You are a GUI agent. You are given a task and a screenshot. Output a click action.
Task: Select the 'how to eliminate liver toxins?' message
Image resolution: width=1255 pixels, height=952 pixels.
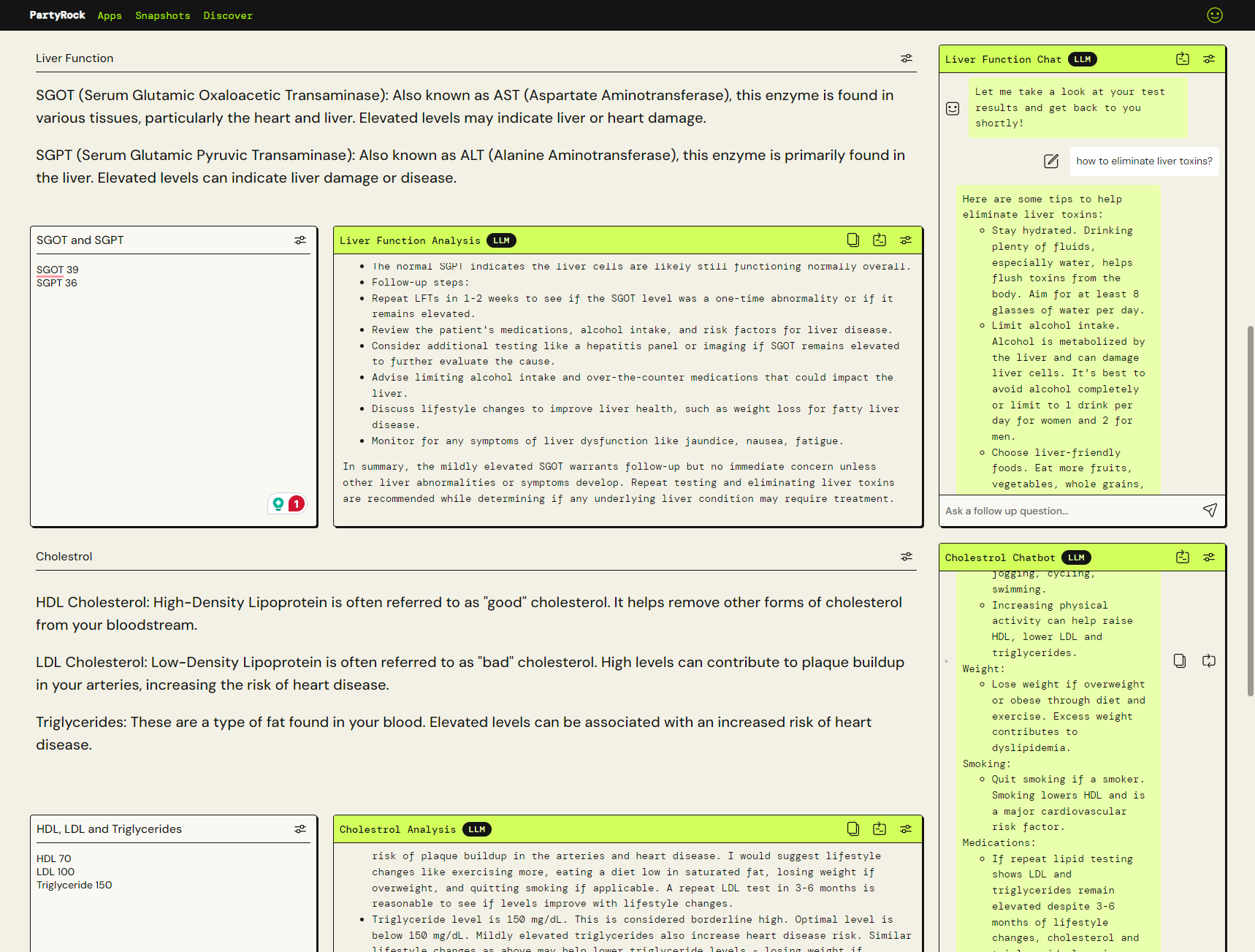coord(1143,161)
